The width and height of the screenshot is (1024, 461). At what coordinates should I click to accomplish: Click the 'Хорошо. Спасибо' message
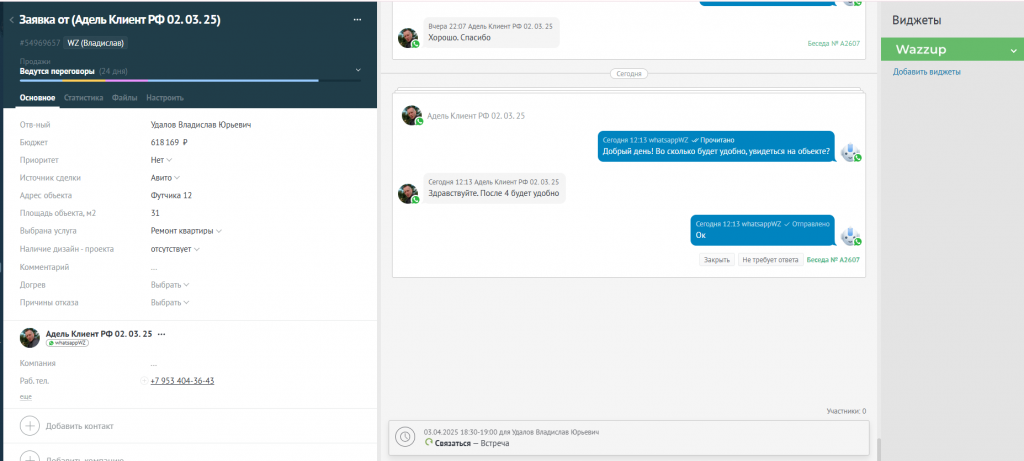tap(490, 33)
